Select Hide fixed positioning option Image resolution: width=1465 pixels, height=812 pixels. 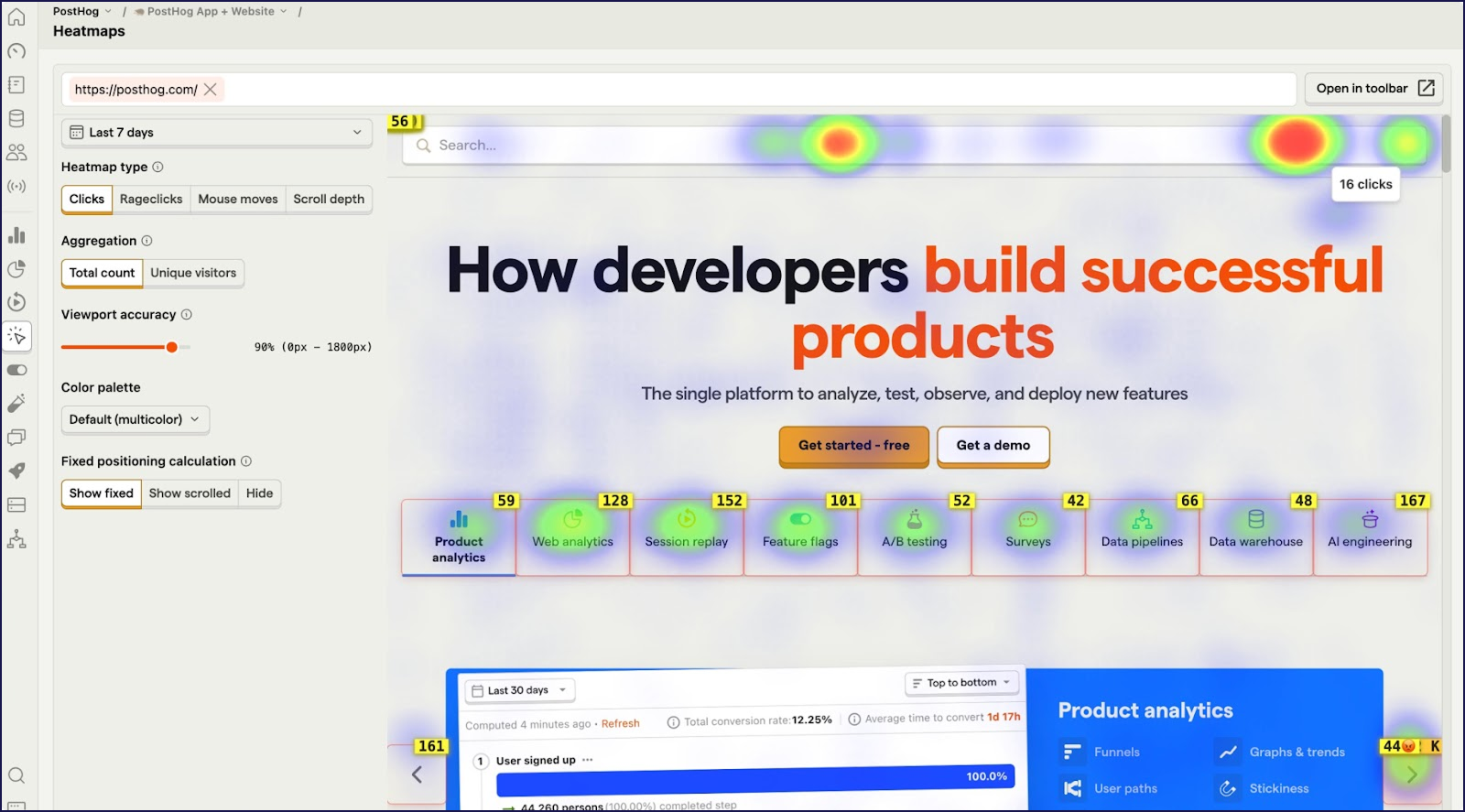[x=259, y=493]
